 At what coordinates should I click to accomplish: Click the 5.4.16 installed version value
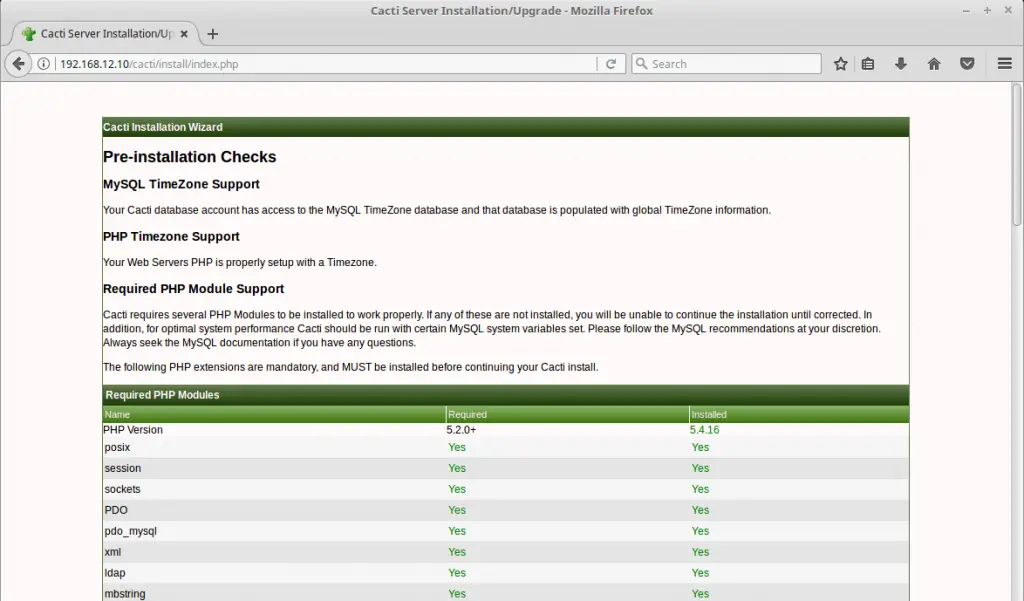click(x=705, y=430)
